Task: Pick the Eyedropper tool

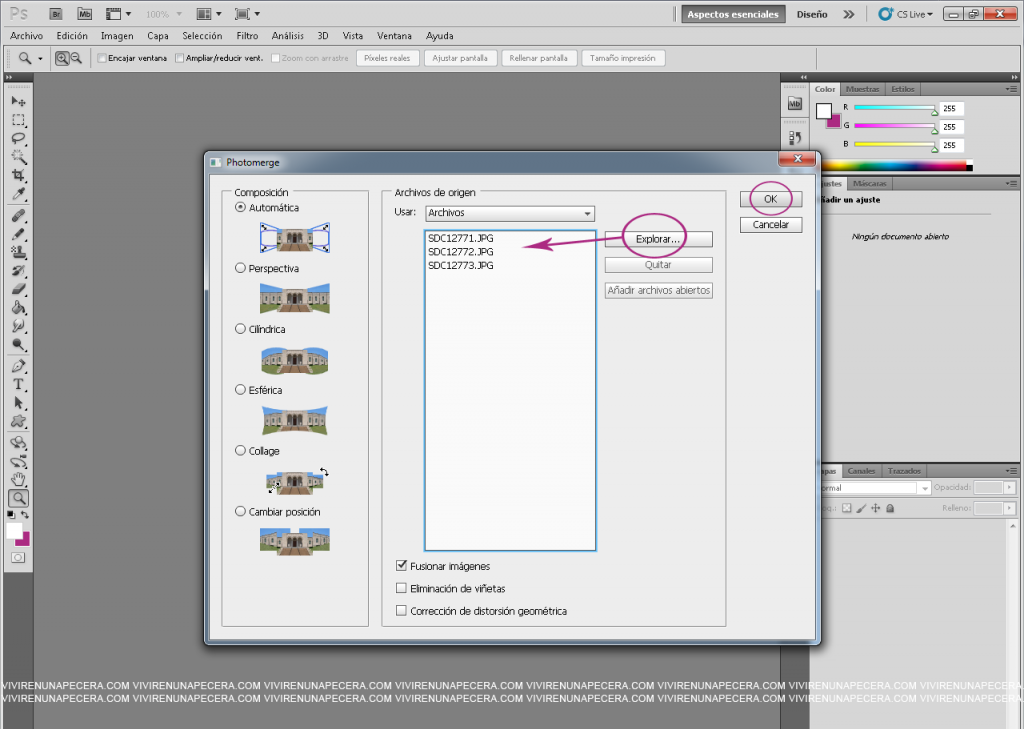Action: pyautogui.click(x=18, y=194)
